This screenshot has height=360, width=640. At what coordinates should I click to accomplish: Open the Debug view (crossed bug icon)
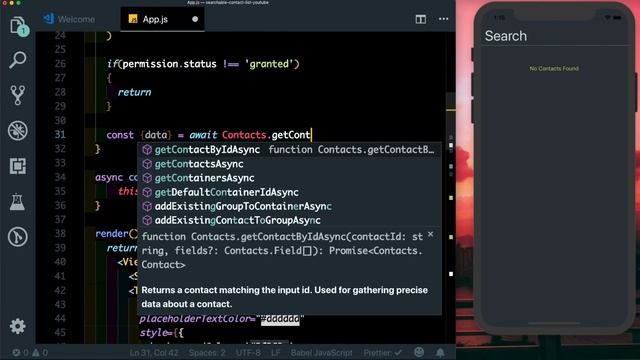pyautogui.click(x=18, y=131)
